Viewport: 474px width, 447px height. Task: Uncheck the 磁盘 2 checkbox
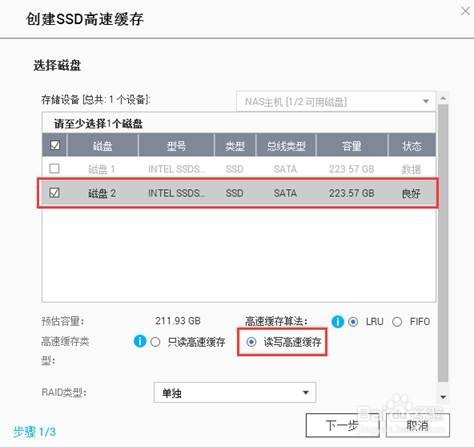tap(54, 193)
